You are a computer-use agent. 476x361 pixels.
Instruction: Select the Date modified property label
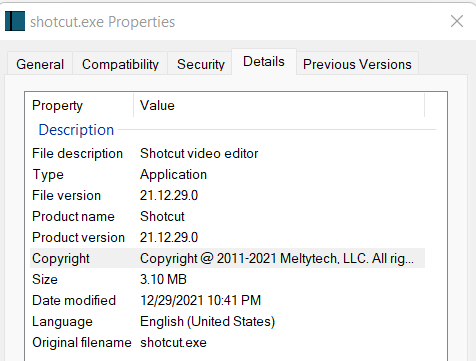pos(74,301)
